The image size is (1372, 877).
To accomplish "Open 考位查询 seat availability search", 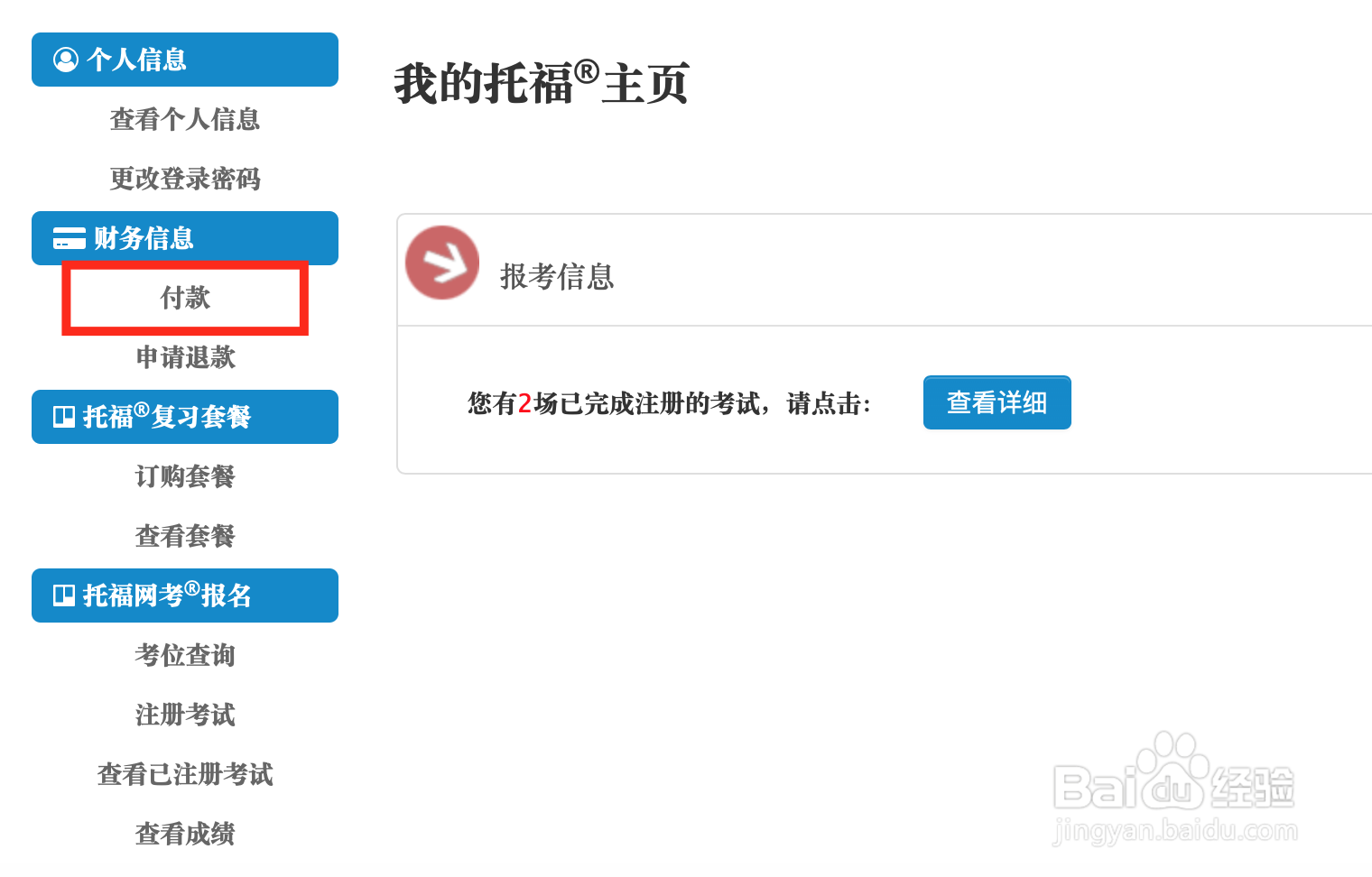I will click(184, 655).
